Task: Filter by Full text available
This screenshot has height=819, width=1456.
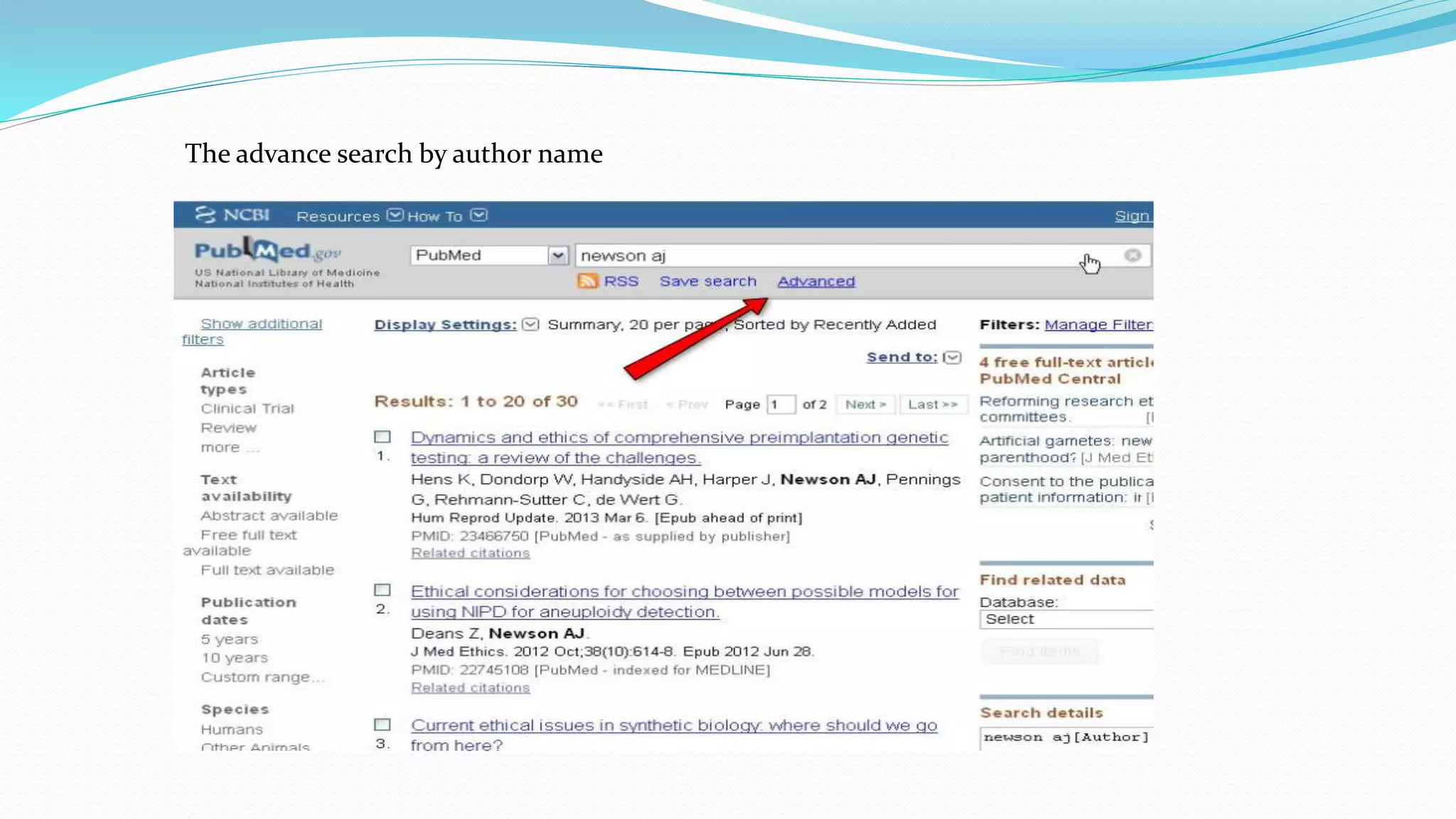Action: (x=267, y=569)
